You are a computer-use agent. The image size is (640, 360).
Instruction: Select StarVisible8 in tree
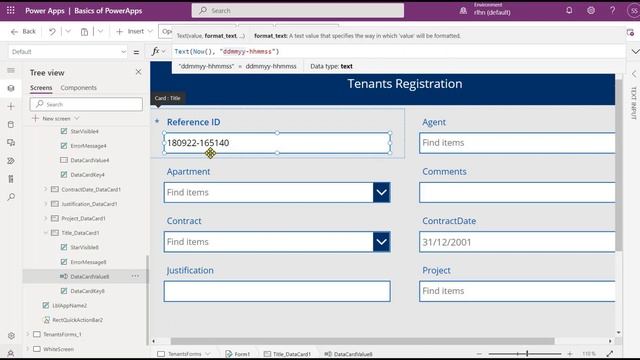click(x=84, y=247)
